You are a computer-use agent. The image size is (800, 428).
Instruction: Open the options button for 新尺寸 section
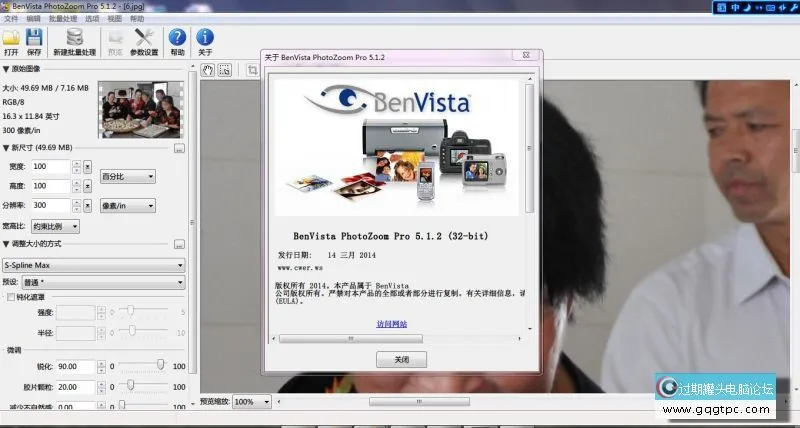(179, 148)
